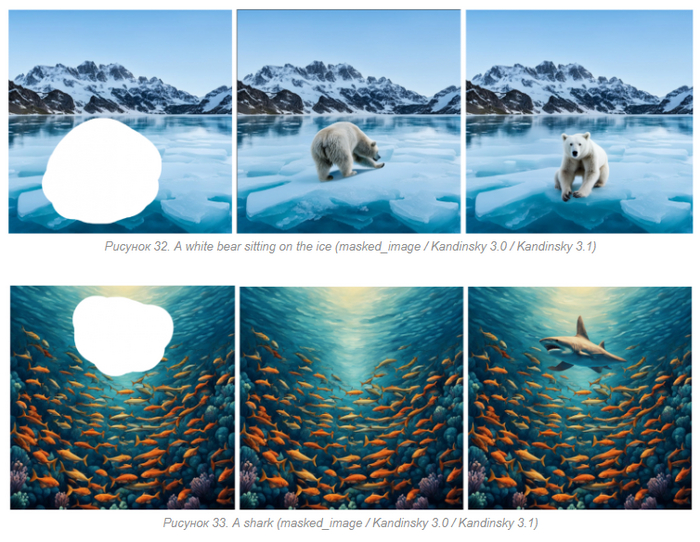This screenshot has height=542, width=700.
Task: Open the Kandinsky 3.1 shark image
Action: click(580, 397)
